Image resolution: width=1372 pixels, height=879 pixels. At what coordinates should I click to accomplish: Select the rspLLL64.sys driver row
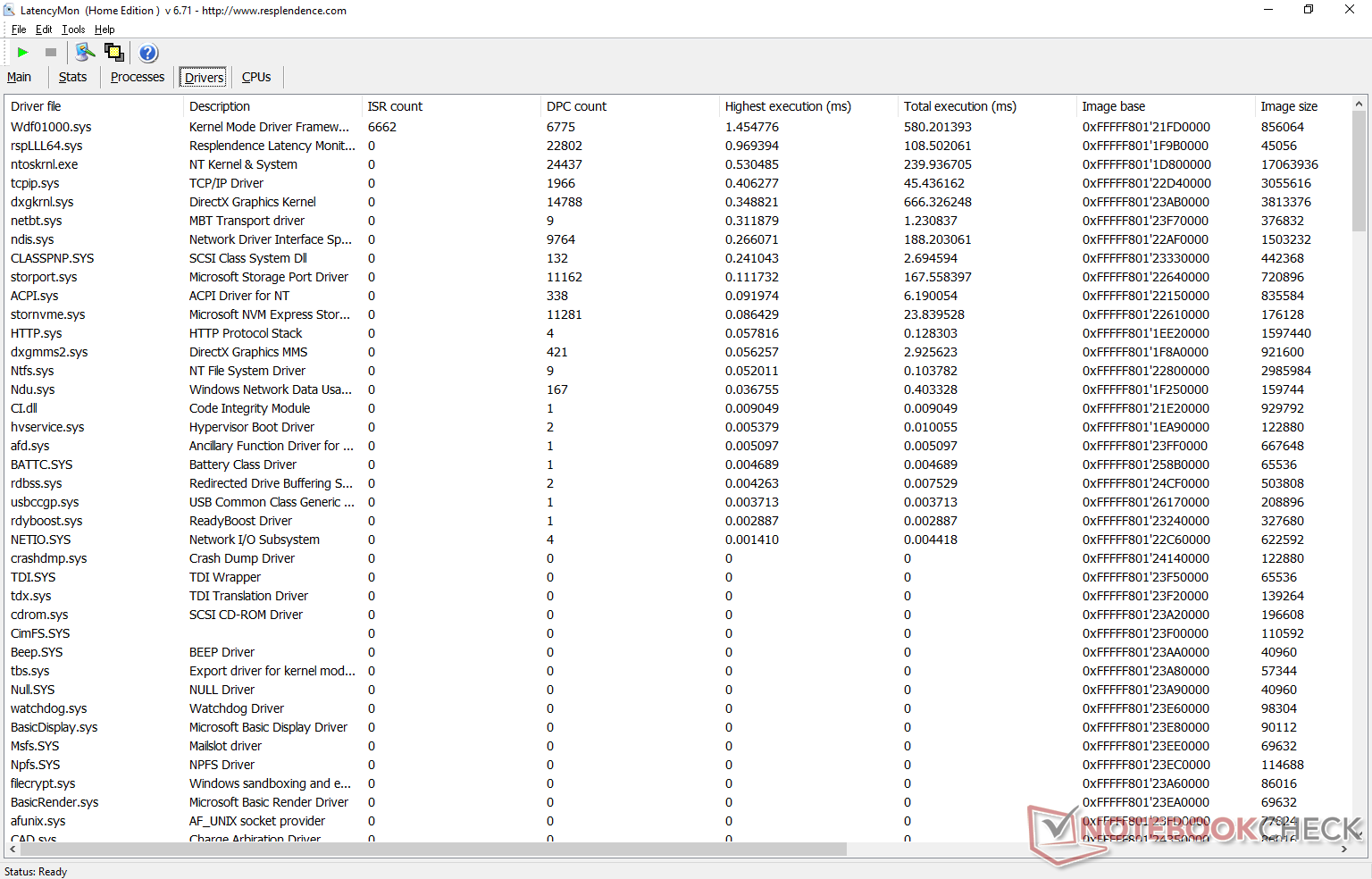coord(677,146)
